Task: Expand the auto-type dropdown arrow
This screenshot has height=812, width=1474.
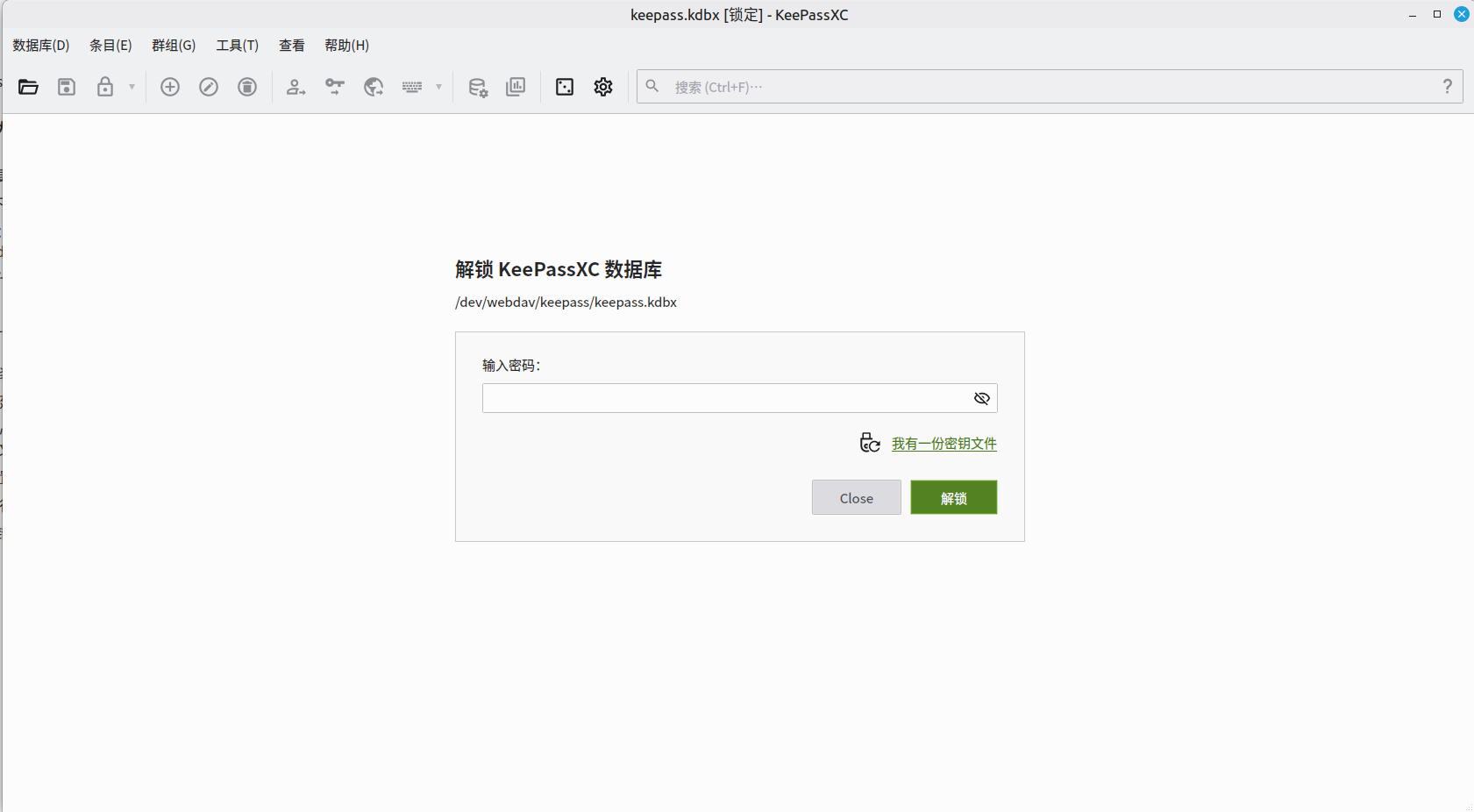Action: click(439, 87)
